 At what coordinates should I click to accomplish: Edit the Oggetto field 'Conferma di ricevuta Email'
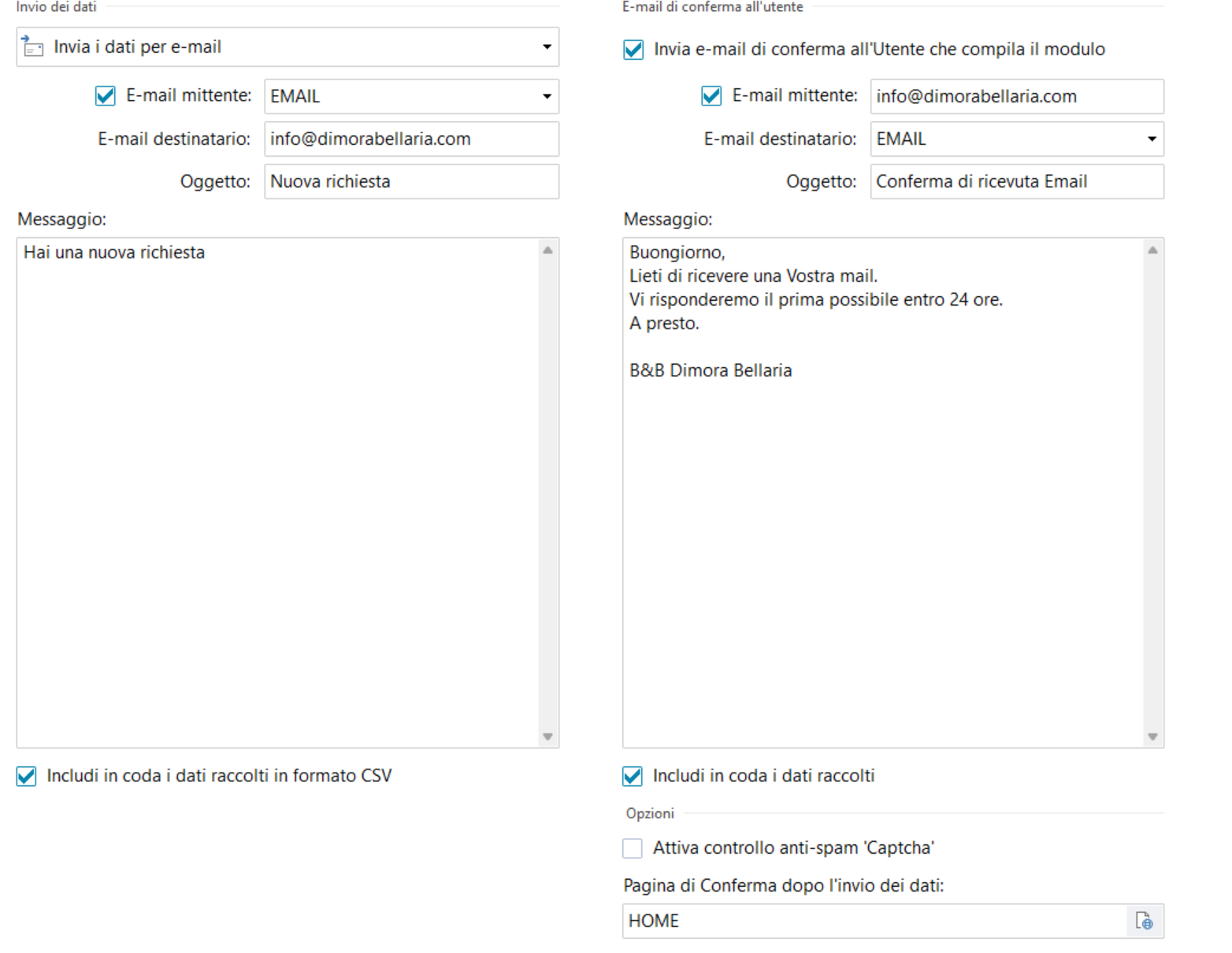(x=1017, y=181)
